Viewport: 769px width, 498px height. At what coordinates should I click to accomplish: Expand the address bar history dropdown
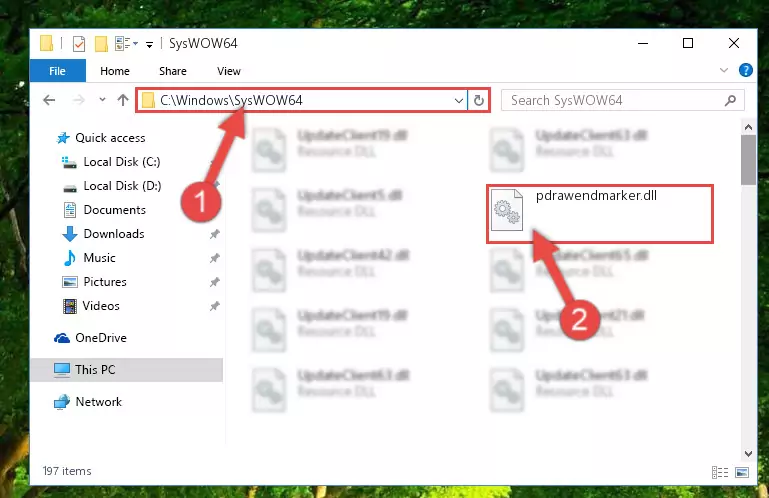459,101
